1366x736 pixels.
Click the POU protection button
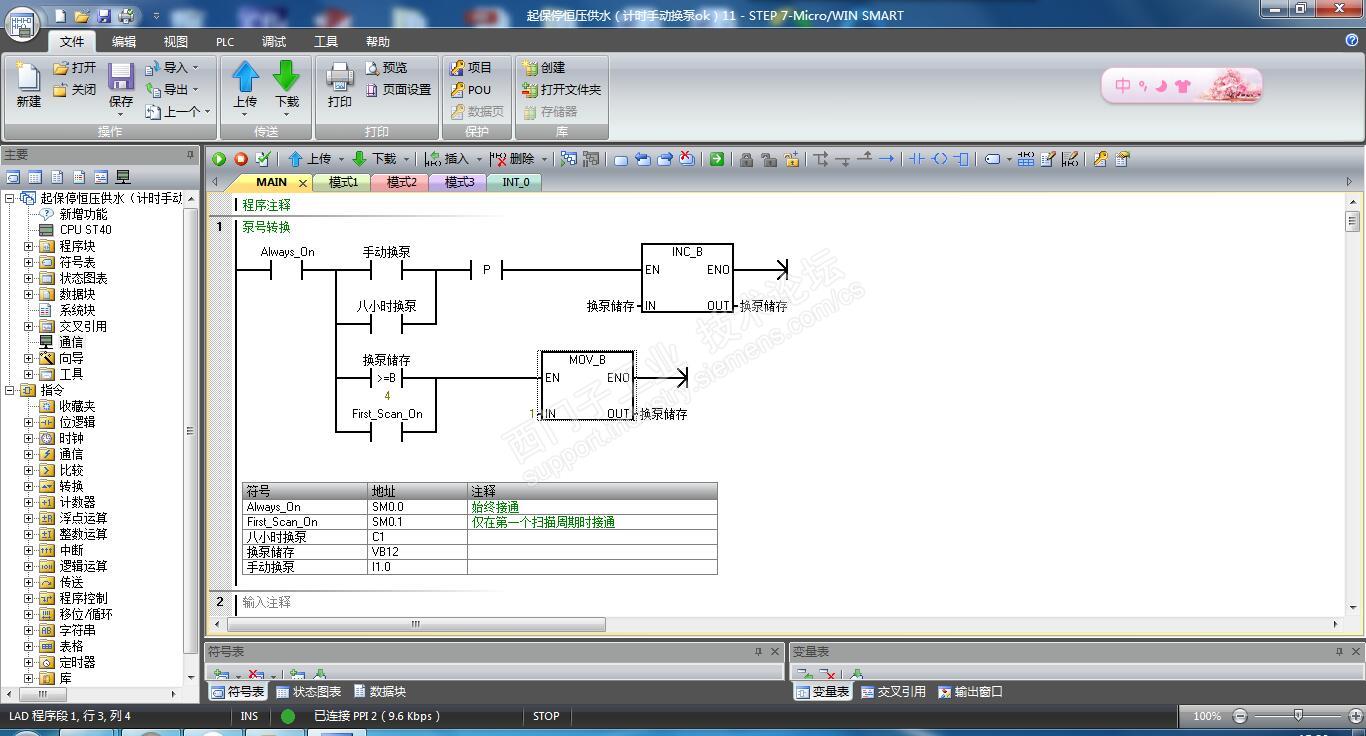(x=470, y=89)
